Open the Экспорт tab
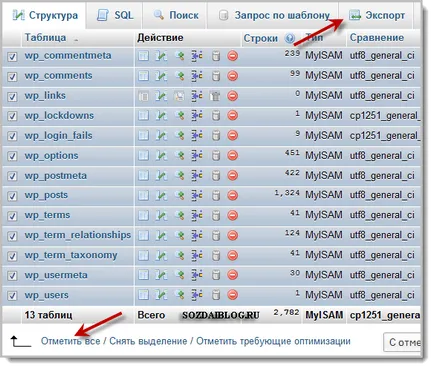 pos(377,15)
